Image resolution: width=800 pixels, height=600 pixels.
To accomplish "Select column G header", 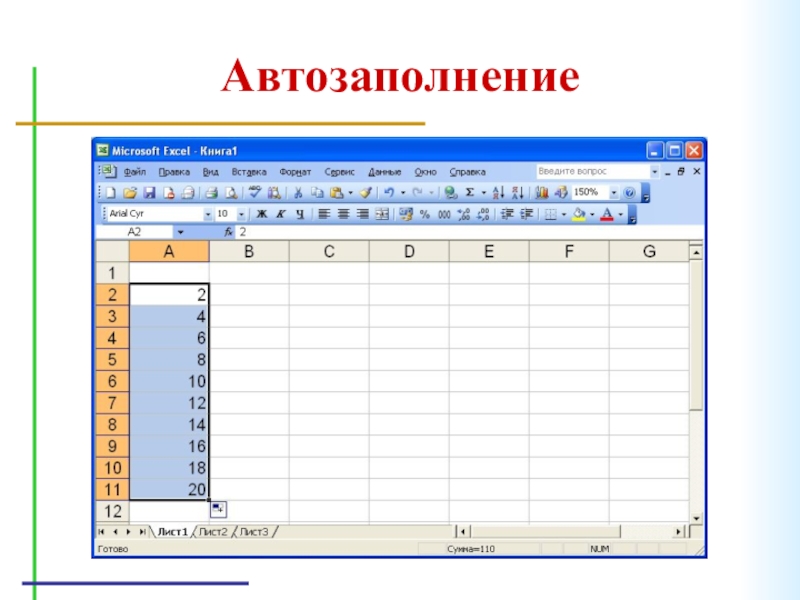I will pyautogui.click(x=649, y=252).
